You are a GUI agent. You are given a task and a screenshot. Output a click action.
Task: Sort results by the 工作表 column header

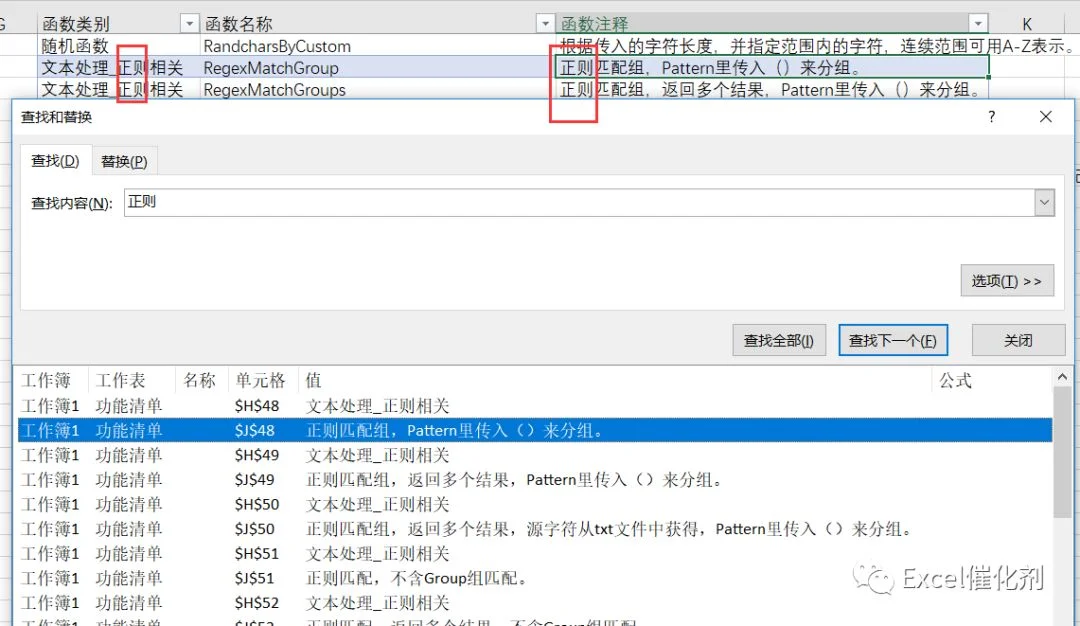coord(132,380)
